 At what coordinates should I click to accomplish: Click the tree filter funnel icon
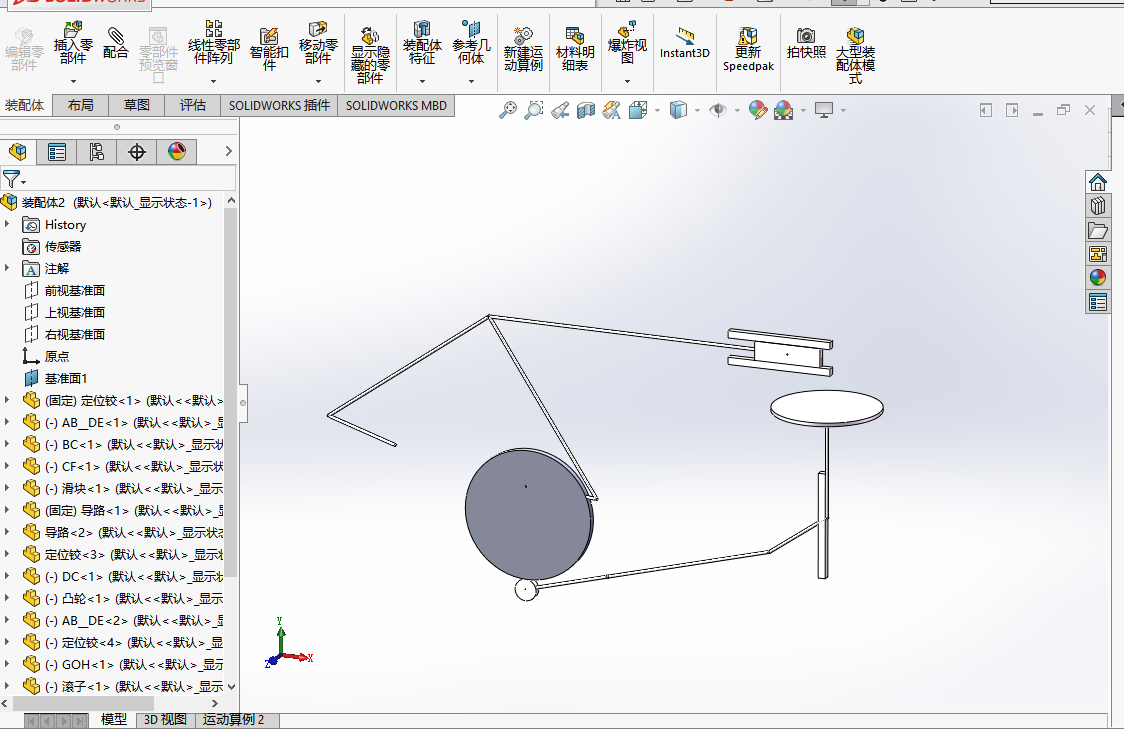tap(11, 178)
